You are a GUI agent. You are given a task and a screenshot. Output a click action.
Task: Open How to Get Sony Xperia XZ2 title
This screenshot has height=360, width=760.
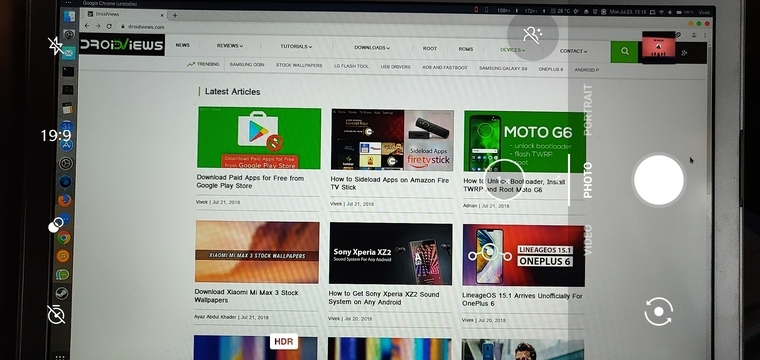click(384, 298)
